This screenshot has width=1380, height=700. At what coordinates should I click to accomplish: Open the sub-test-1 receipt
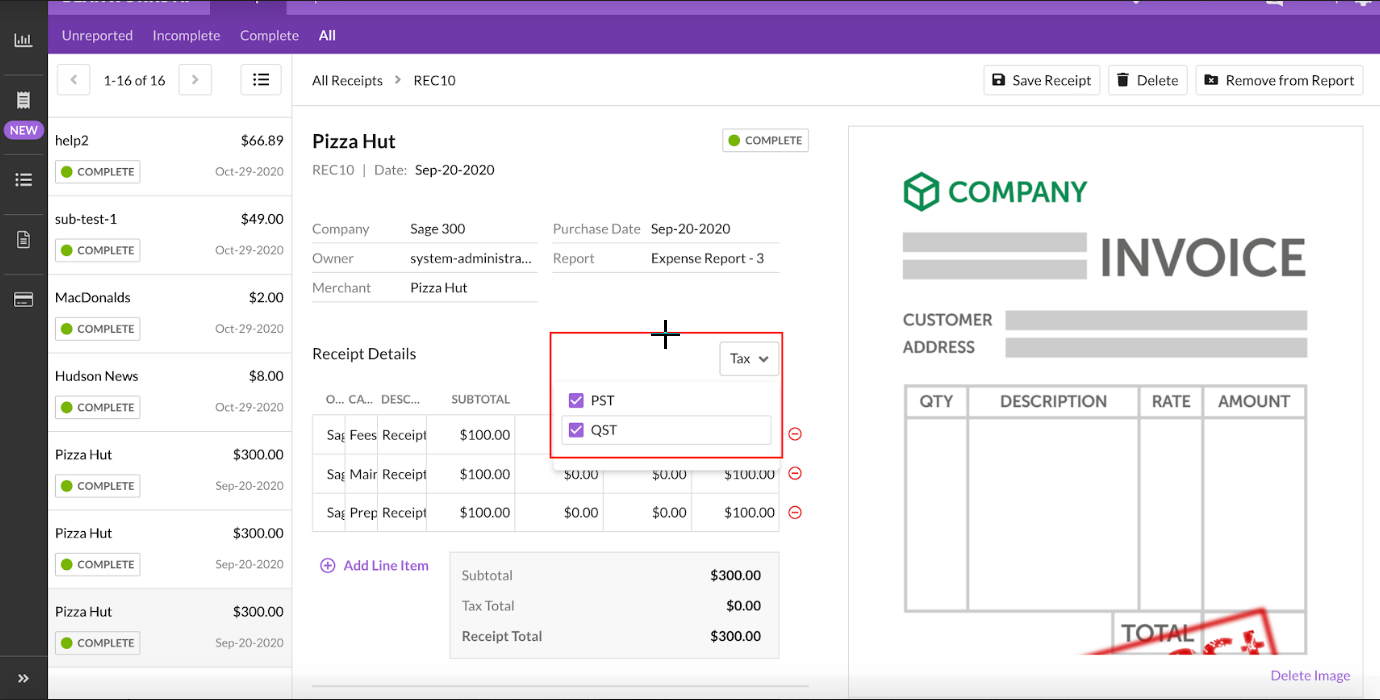point(170,235)
